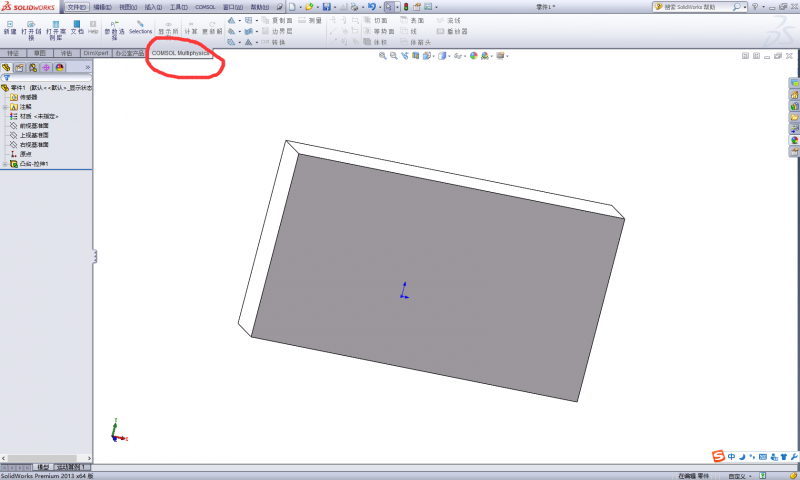Switch to the 特征 (Features) tab
This screenshot has height=480, width=800.
(x=13, y=53)
